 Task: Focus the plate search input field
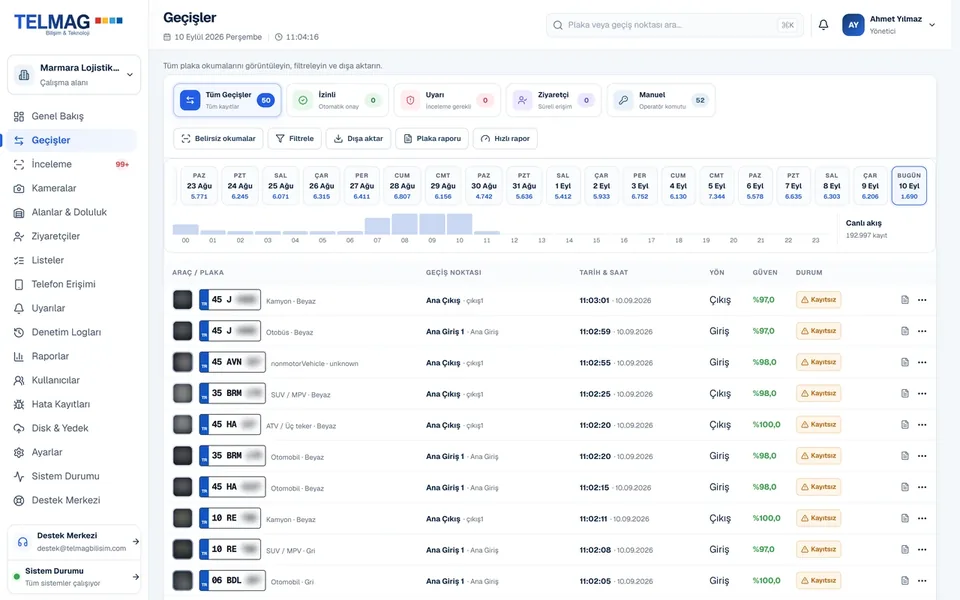pos(675,25)
